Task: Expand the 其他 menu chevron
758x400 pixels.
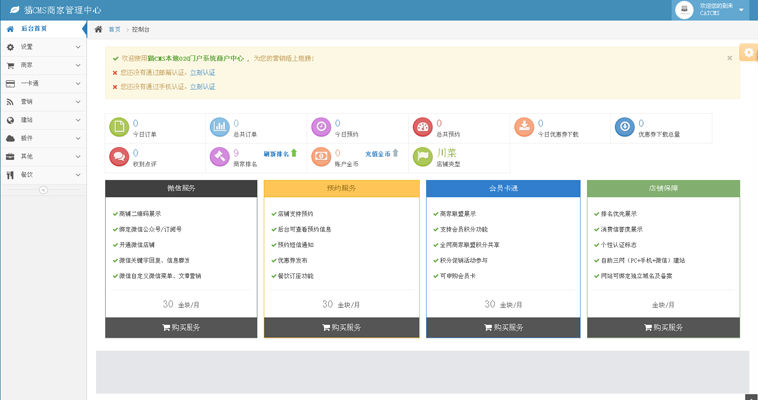Action: (x=78, y=157)
